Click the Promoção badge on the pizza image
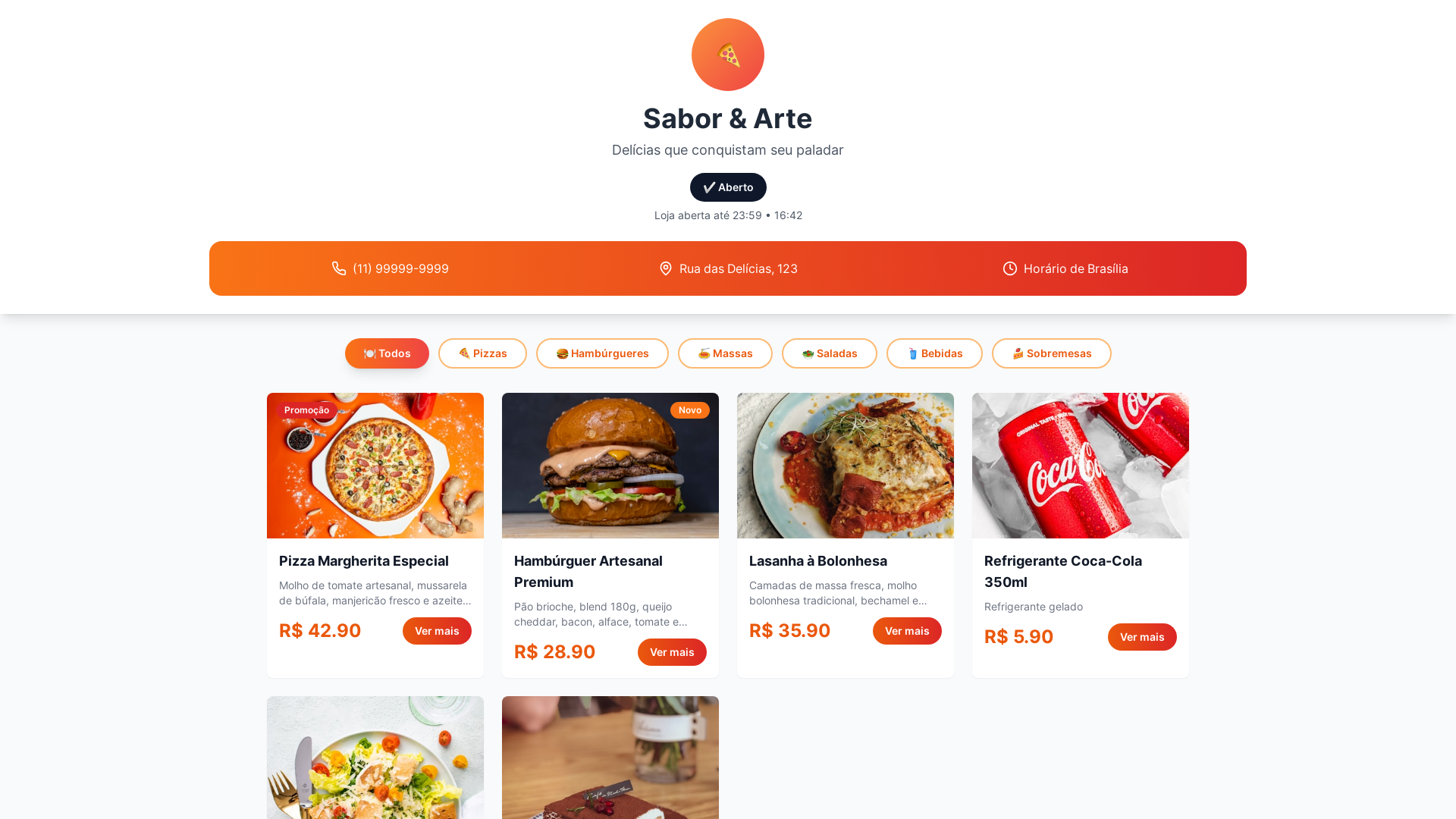 click(306, 410)
